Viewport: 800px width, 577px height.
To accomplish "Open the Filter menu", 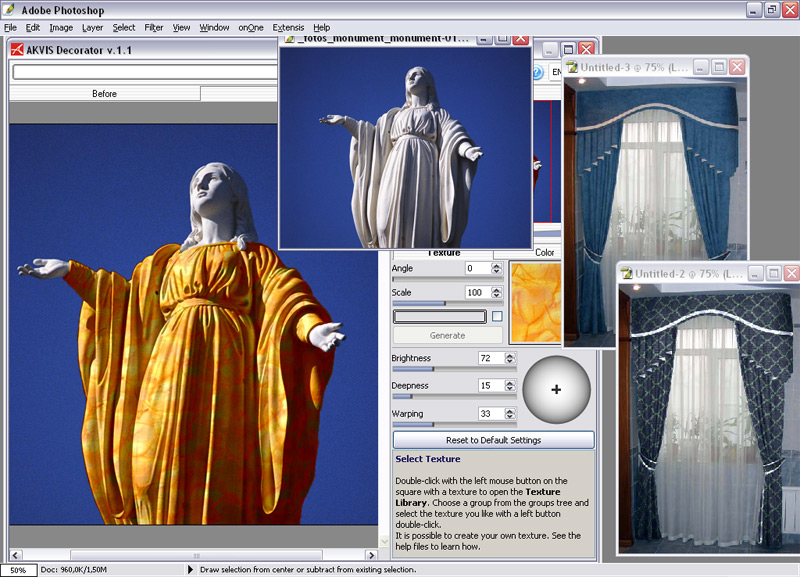I will point(154,28).
